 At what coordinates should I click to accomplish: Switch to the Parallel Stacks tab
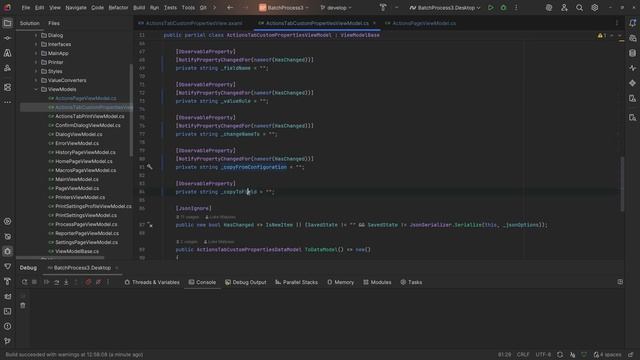(296, 282)
